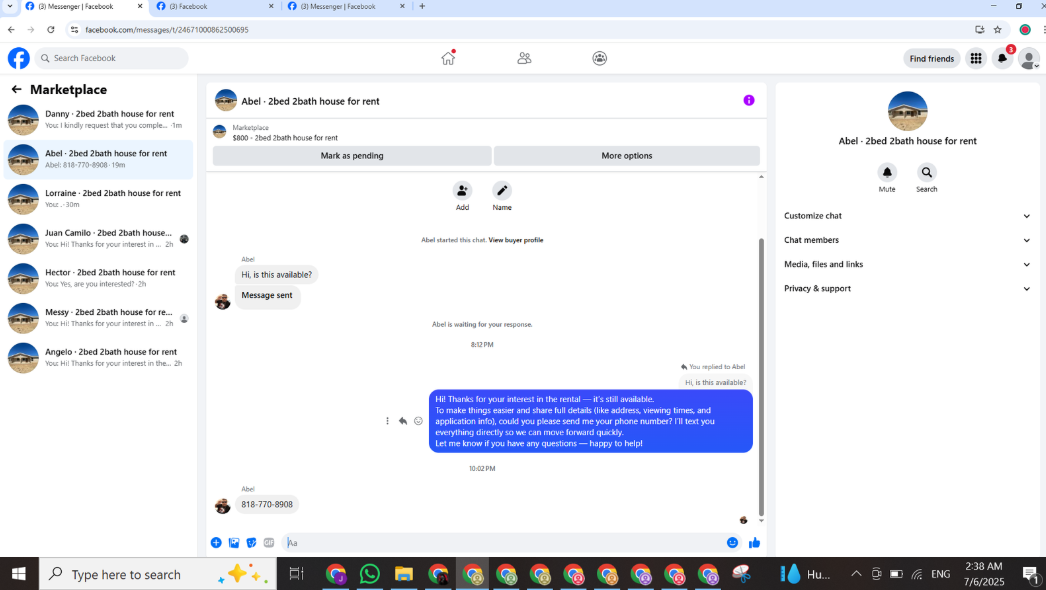Click the Facebook logo icon
This screenshot has height=590, width=1046.
19,58
